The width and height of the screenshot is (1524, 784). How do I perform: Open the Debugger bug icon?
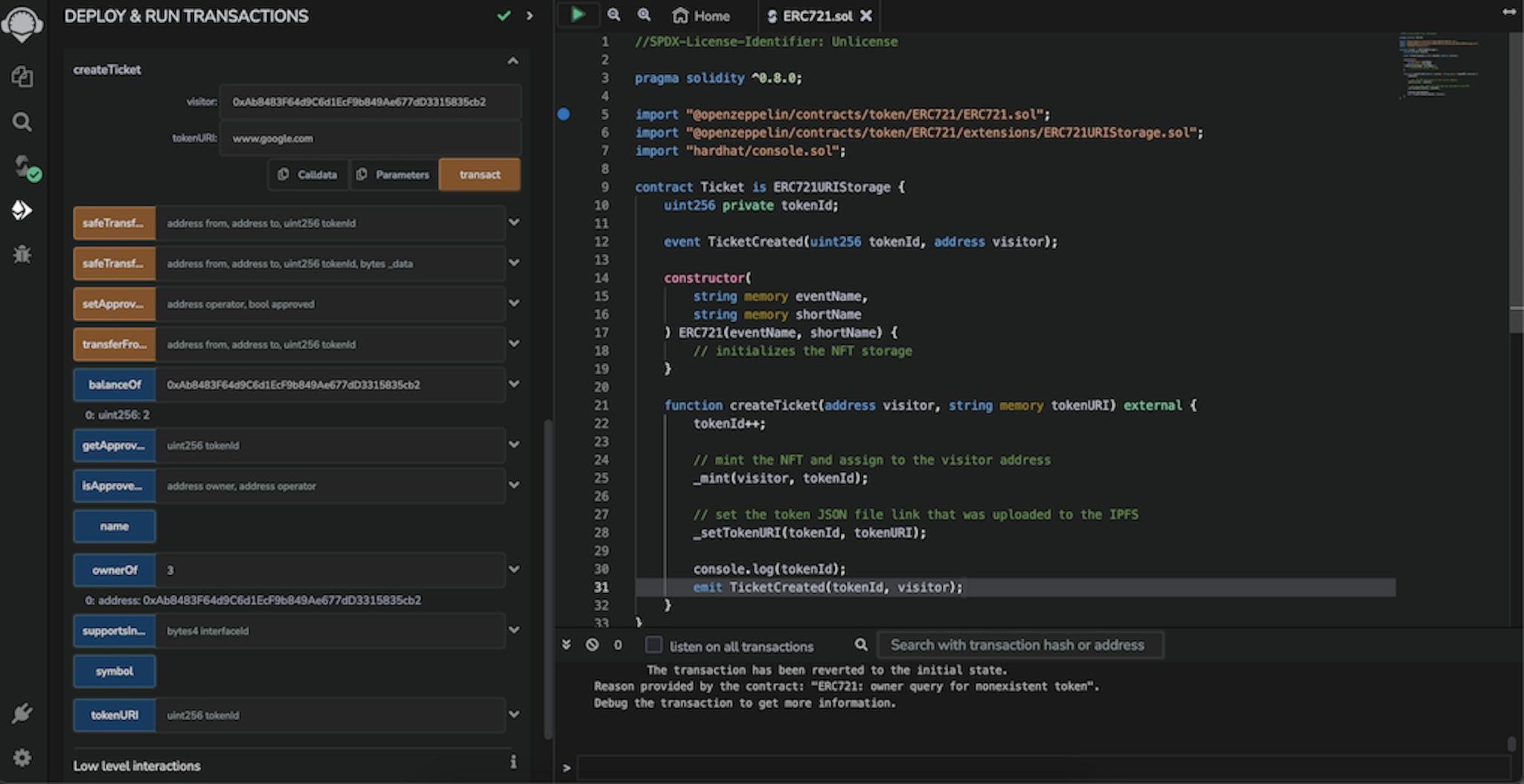click(x=22, y=254)
